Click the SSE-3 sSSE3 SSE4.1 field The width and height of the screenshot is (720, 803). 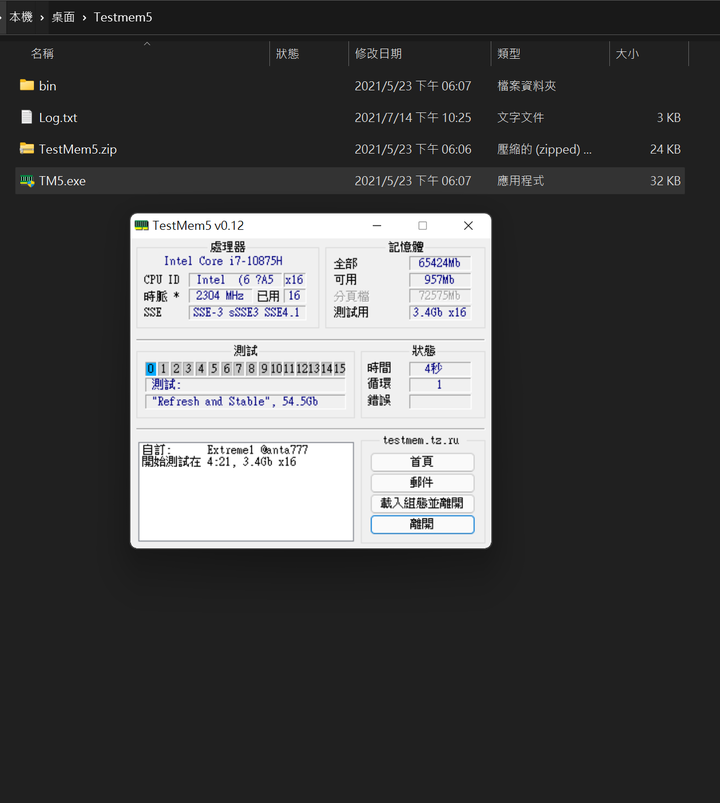click(x=247, y=312)
